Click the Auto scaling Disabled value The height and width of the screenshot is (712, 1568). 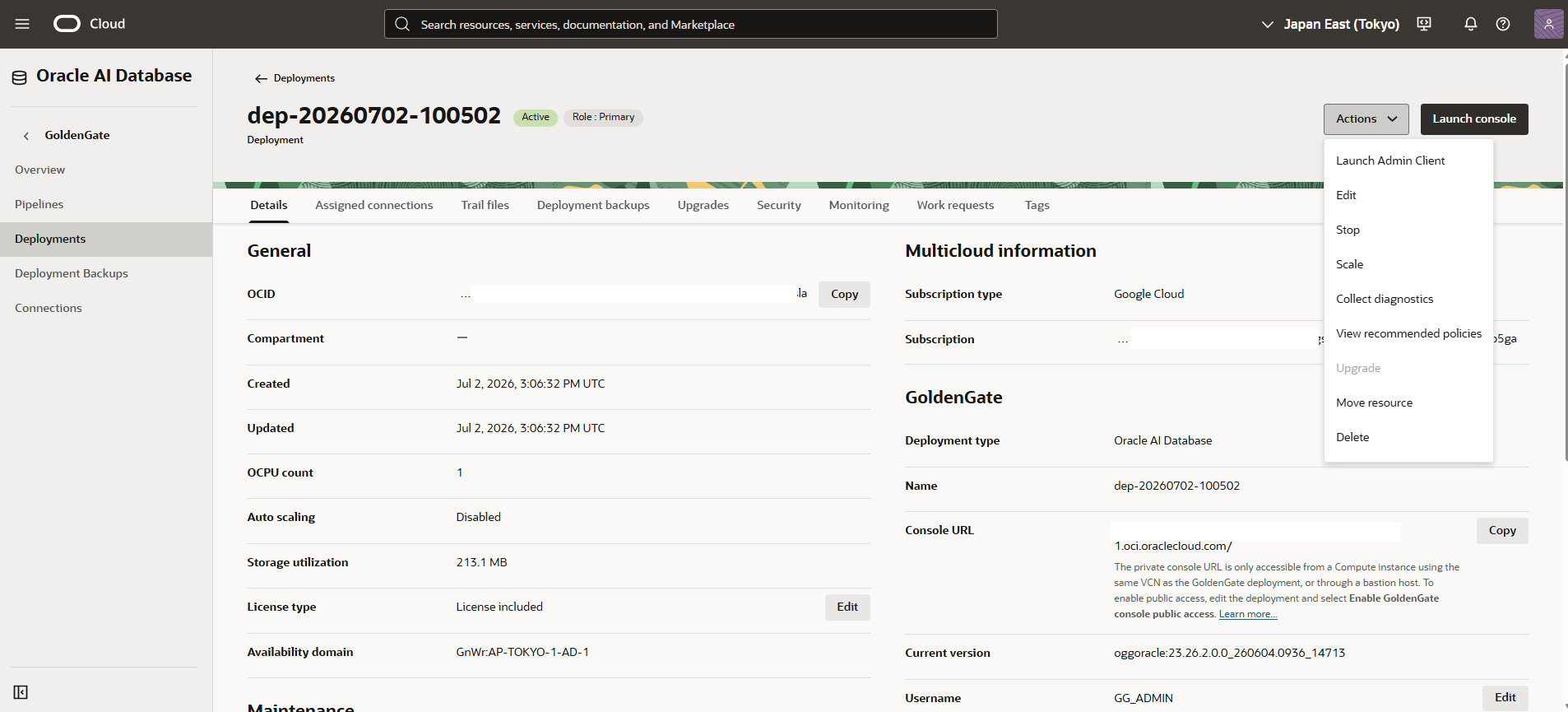click(x=478, y=517)
